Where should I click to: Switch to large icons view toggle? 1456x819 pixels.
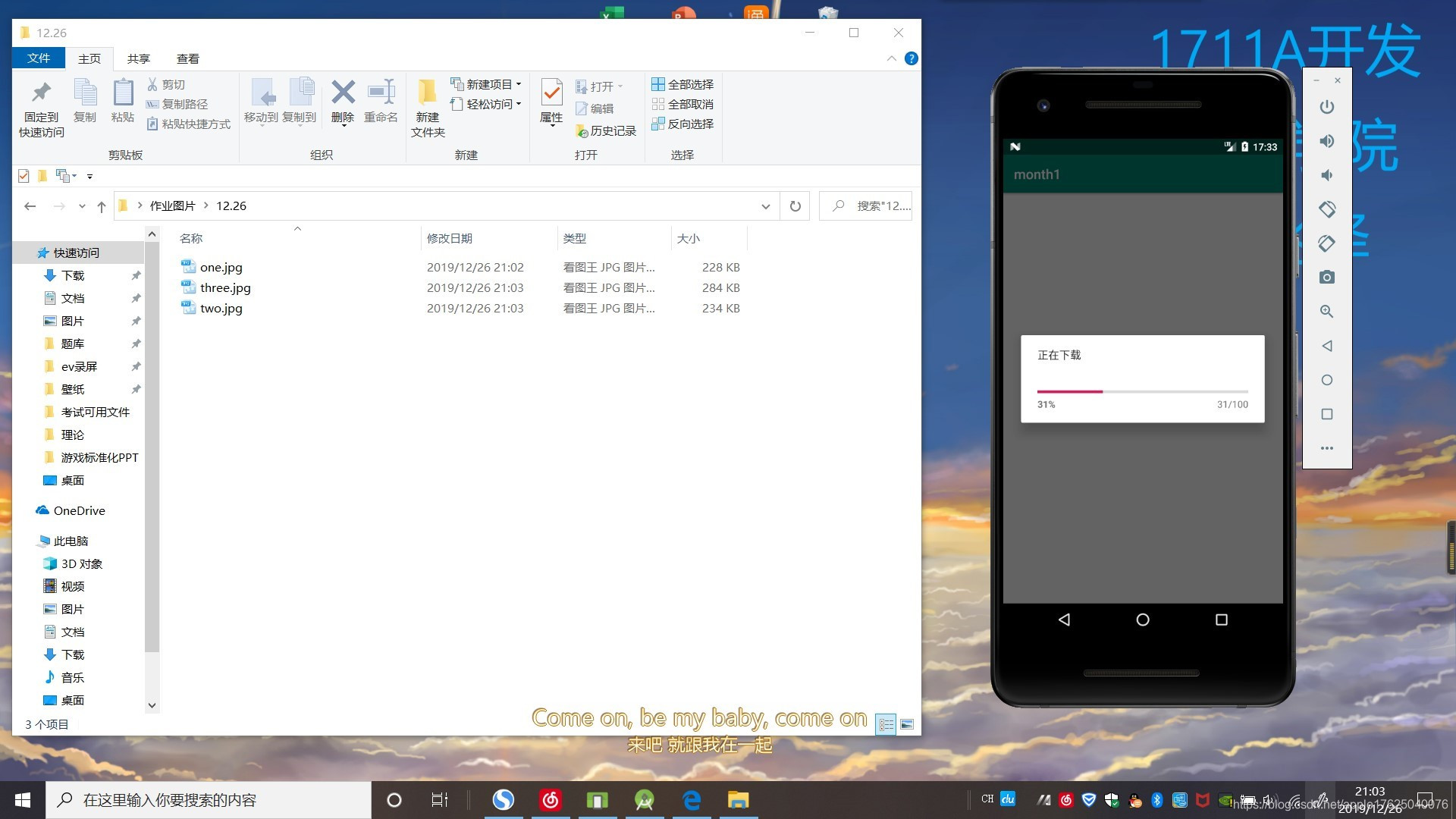(x=907, y=725)
